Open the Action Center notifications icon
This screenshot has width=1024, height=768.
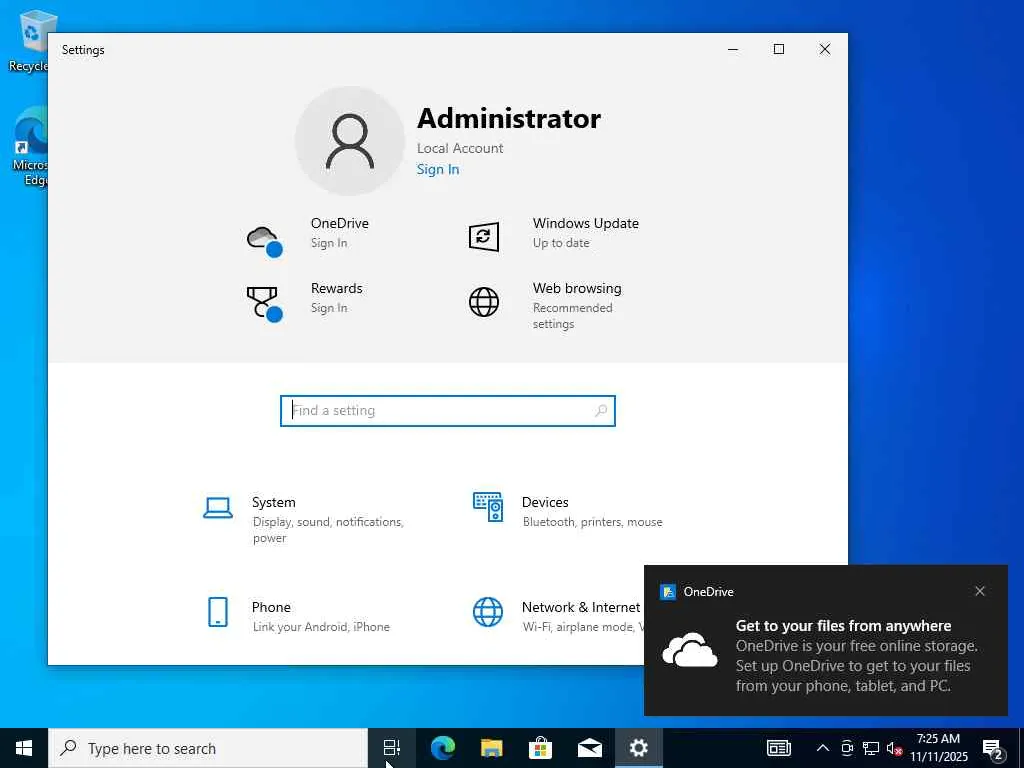pyautogui.click(x=992, y=748)
